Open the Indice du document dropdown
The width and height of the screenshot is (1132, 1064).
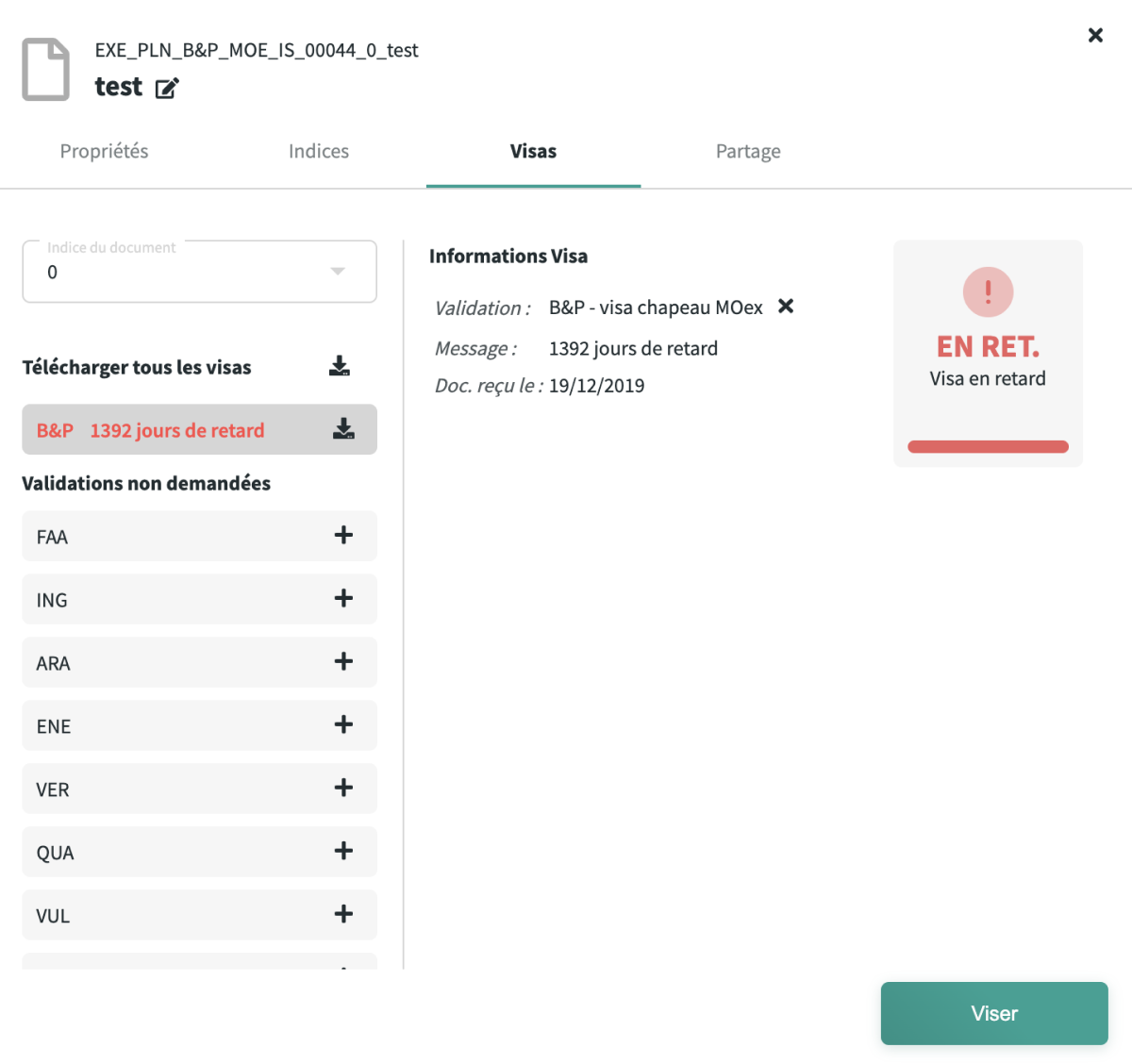click(x=199, y=272)
